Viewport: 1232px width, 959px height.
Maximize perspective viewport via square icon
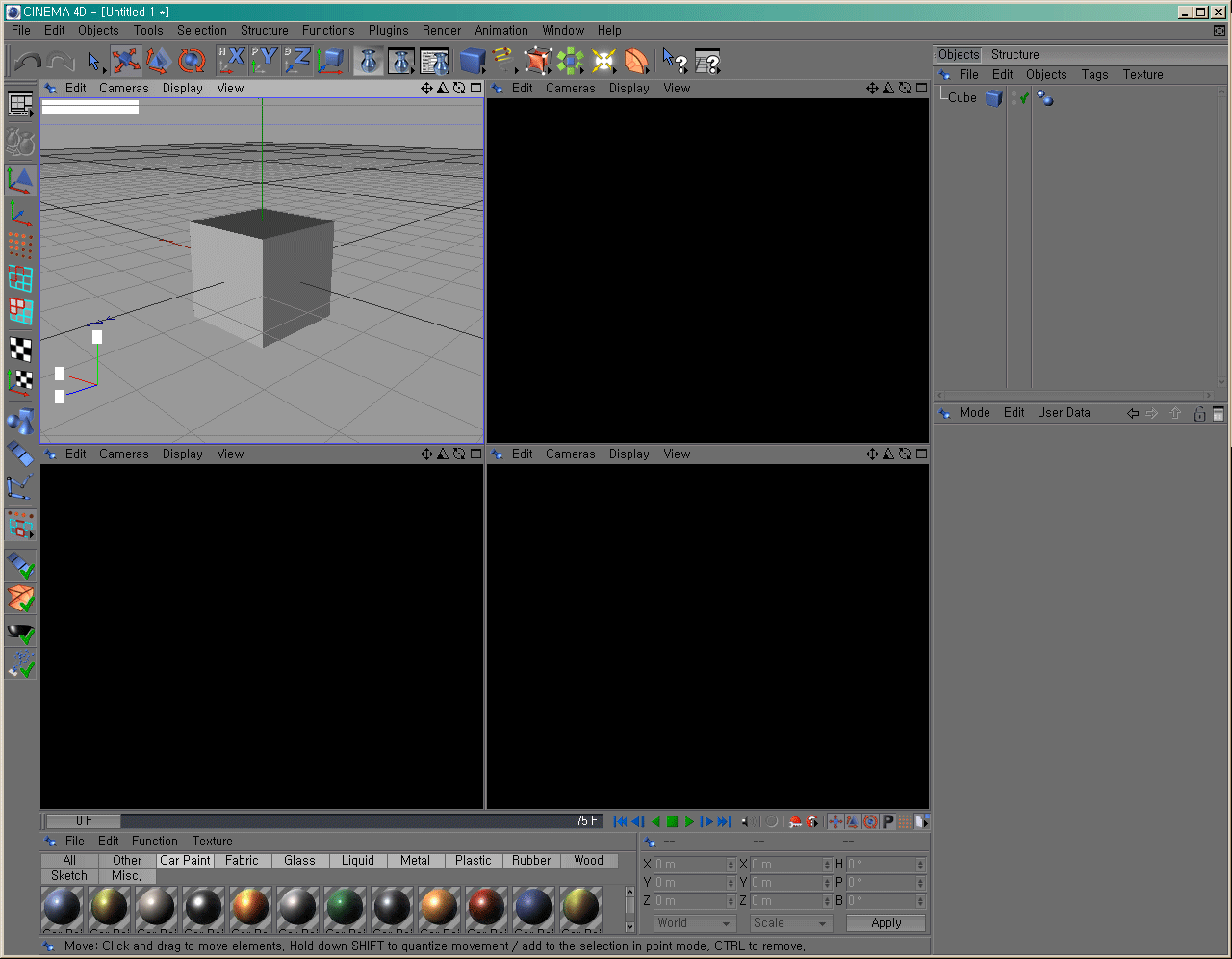[475, 89]
